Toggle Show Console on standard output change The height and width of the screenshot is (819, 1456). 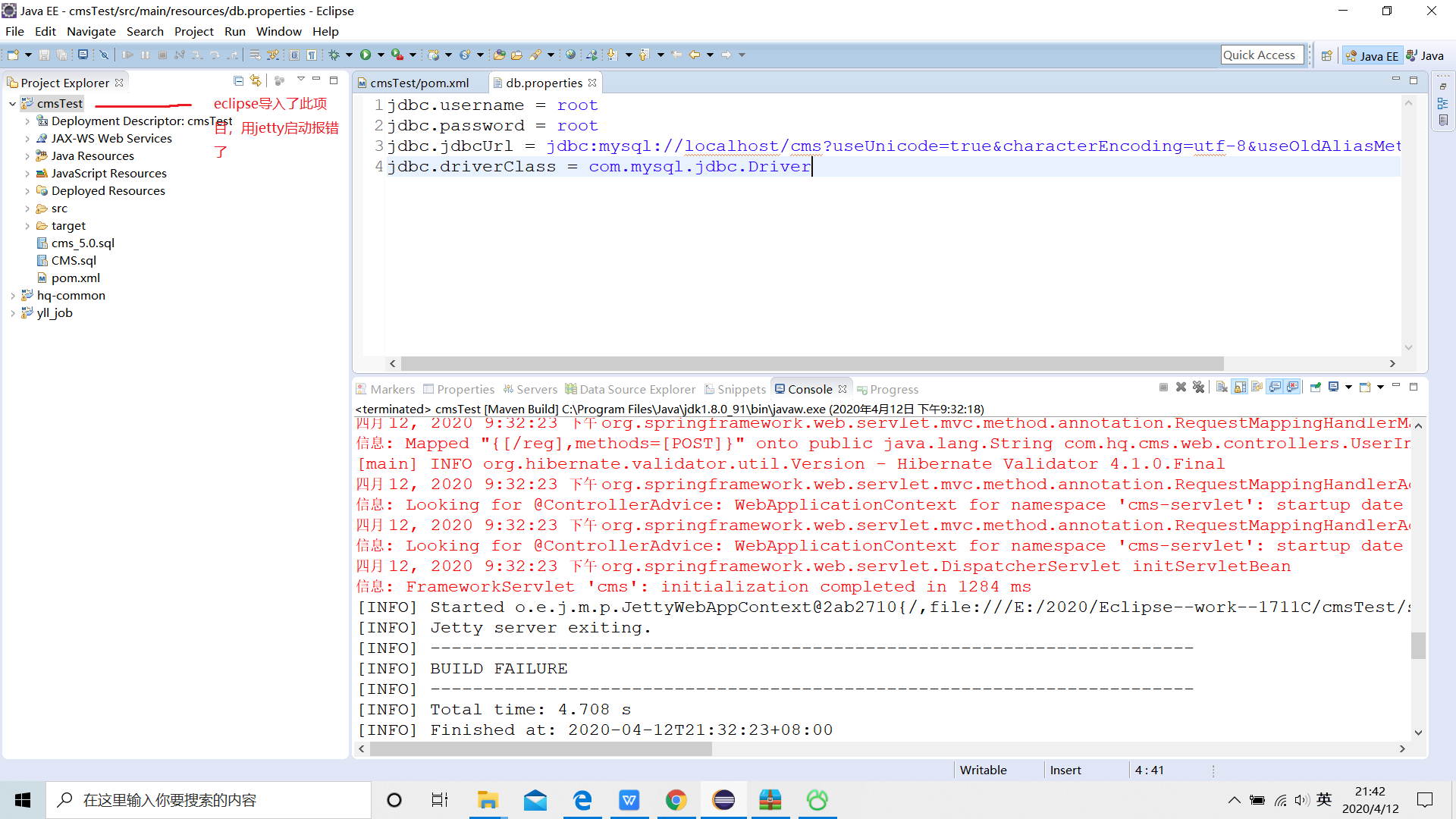[1276, 387]
